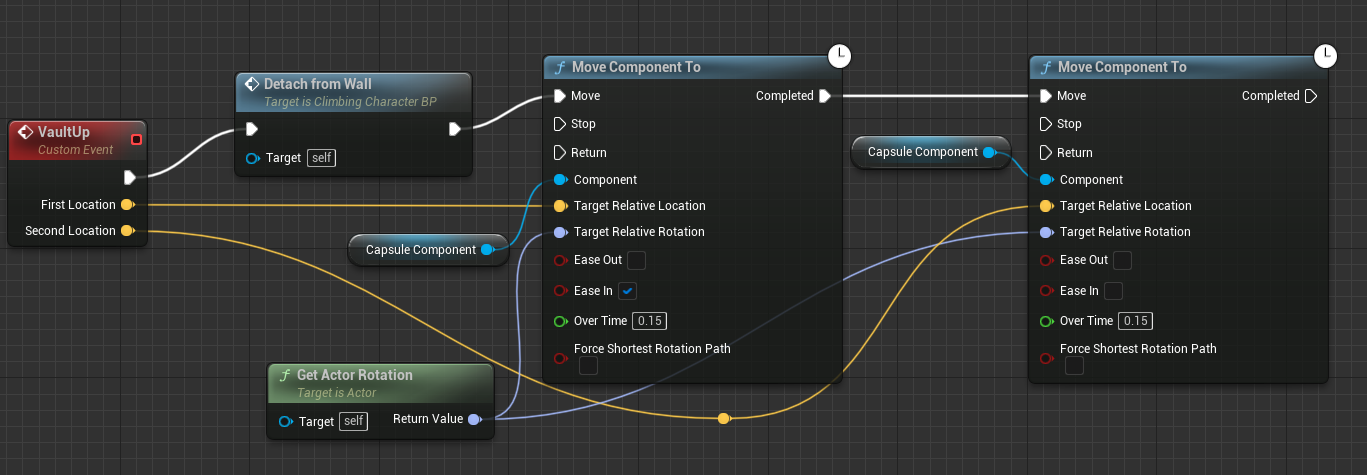Select the Get Actor Rotation node header
1367x475 pixels.
point(354,375)
